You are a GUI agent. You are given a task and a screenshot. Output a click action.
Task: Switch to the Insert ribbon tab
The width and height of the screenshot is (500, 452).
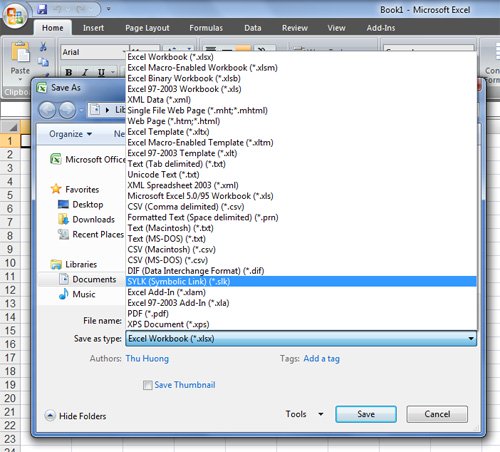click(93, 28)
